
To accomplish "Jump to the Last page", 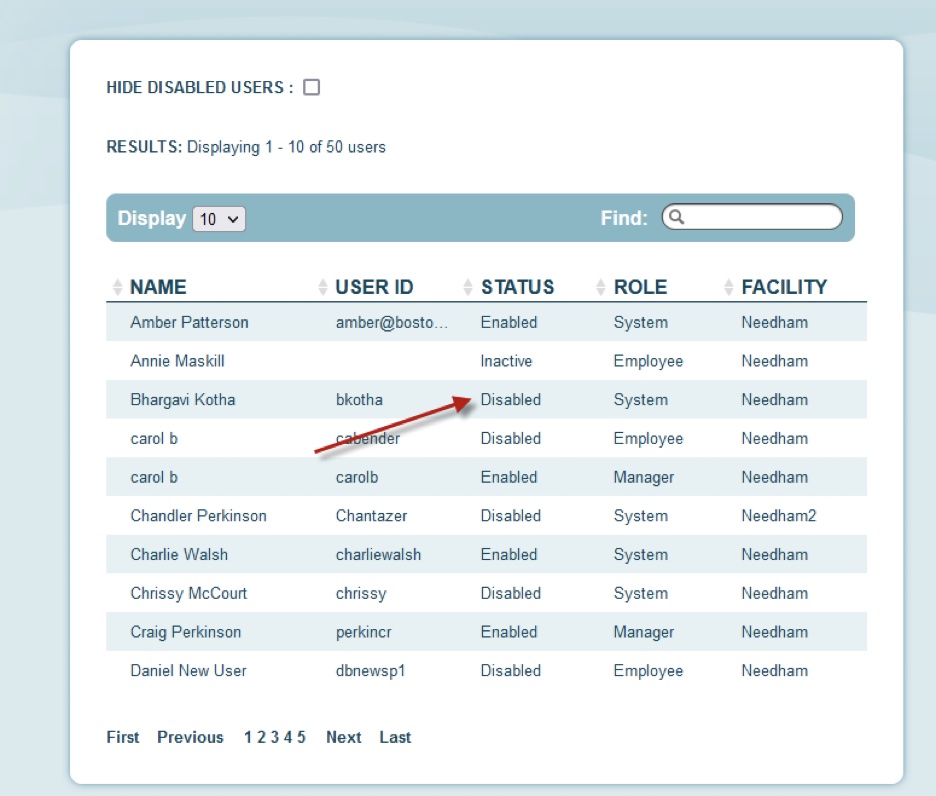I will (395, 737).
